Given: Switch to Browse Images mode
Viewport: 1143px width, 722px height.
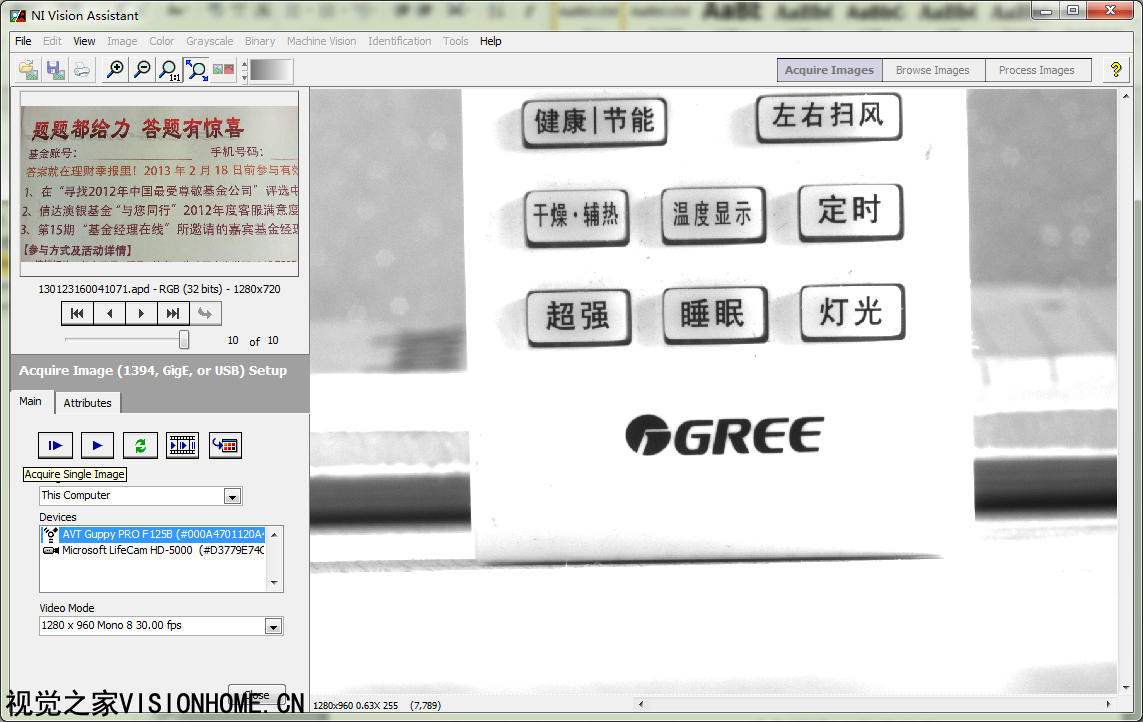Looking at the screenshot, I should (933, 70).
